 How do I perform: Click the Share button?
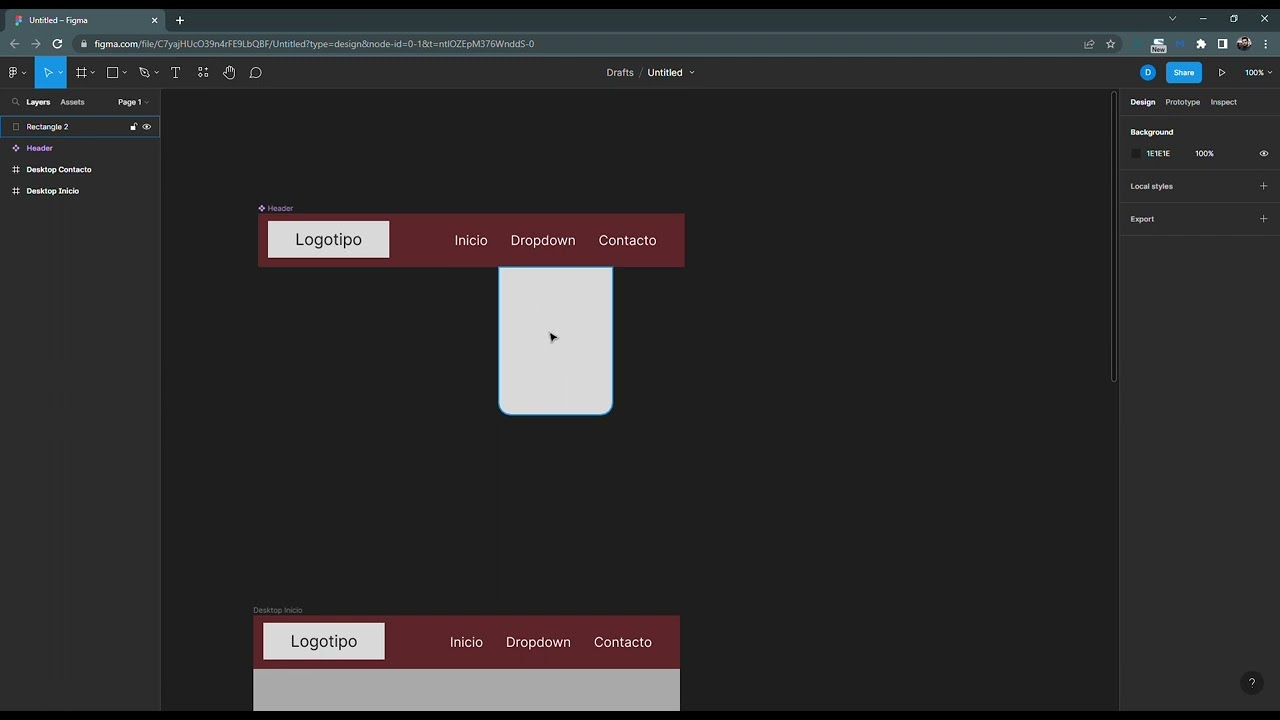1184,72
